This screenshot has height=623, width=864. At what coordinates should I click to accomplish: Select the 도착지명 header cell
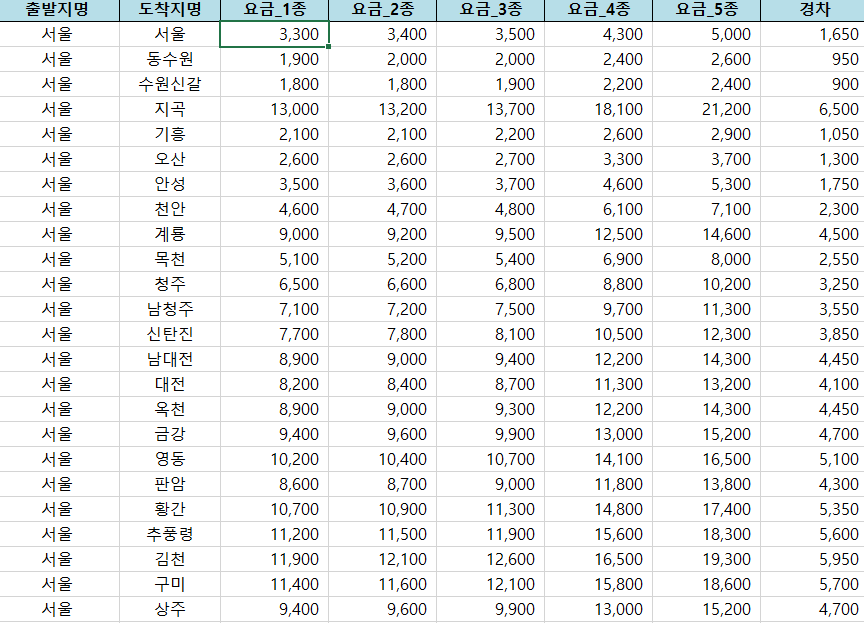click(x=170, y=10)
